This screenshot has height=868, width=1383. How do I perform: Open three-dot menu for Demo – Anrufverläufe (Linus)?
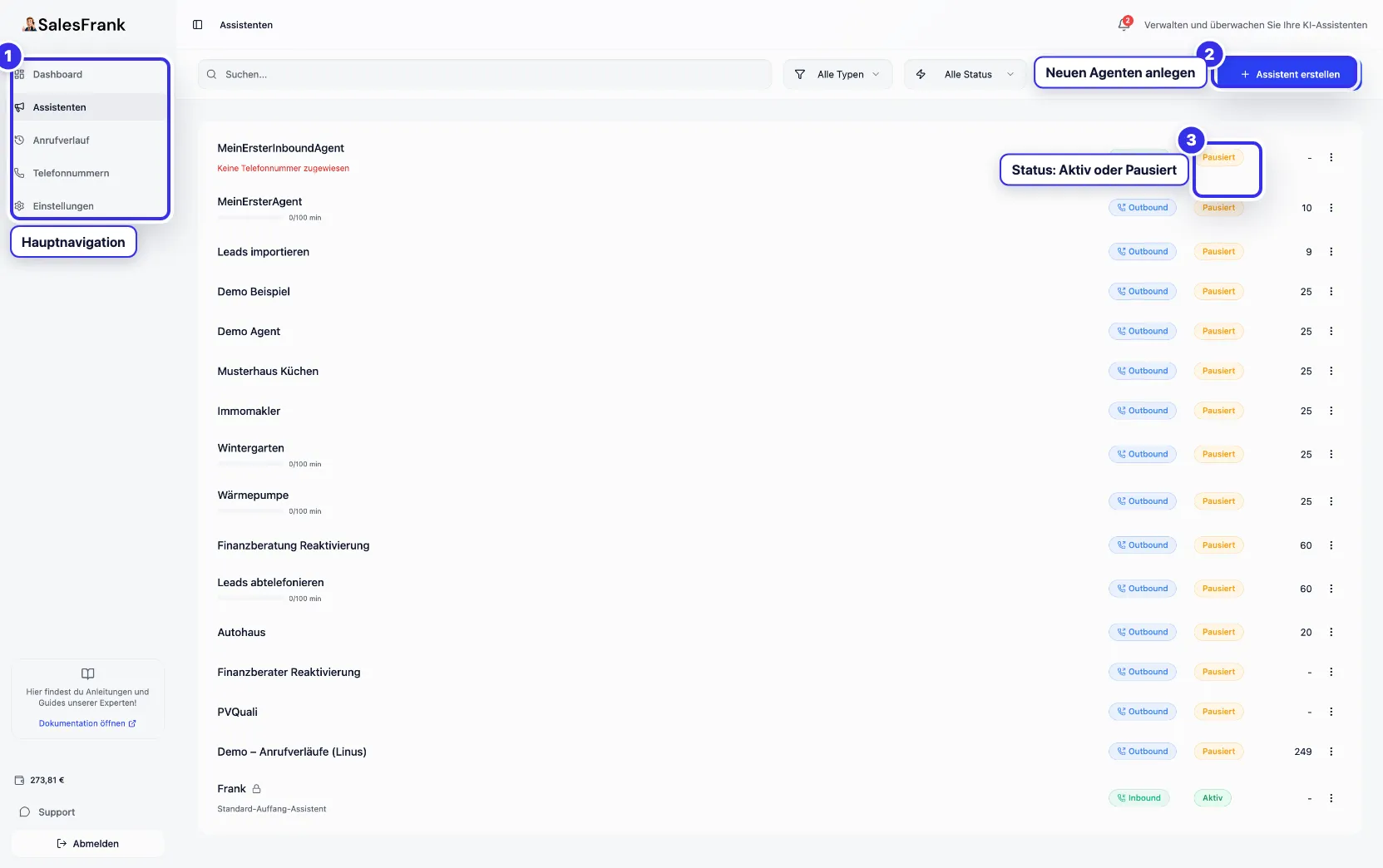[1331, 752]
